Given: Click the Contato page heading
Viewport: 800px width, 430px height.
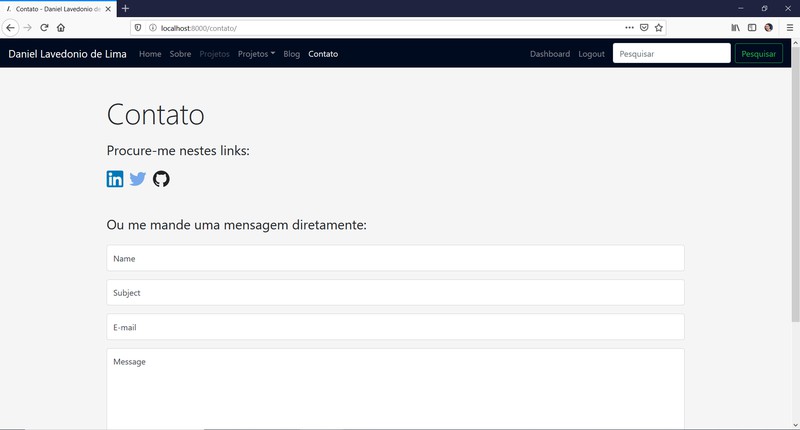Looking at the screenshot, I should click(156, 114).
